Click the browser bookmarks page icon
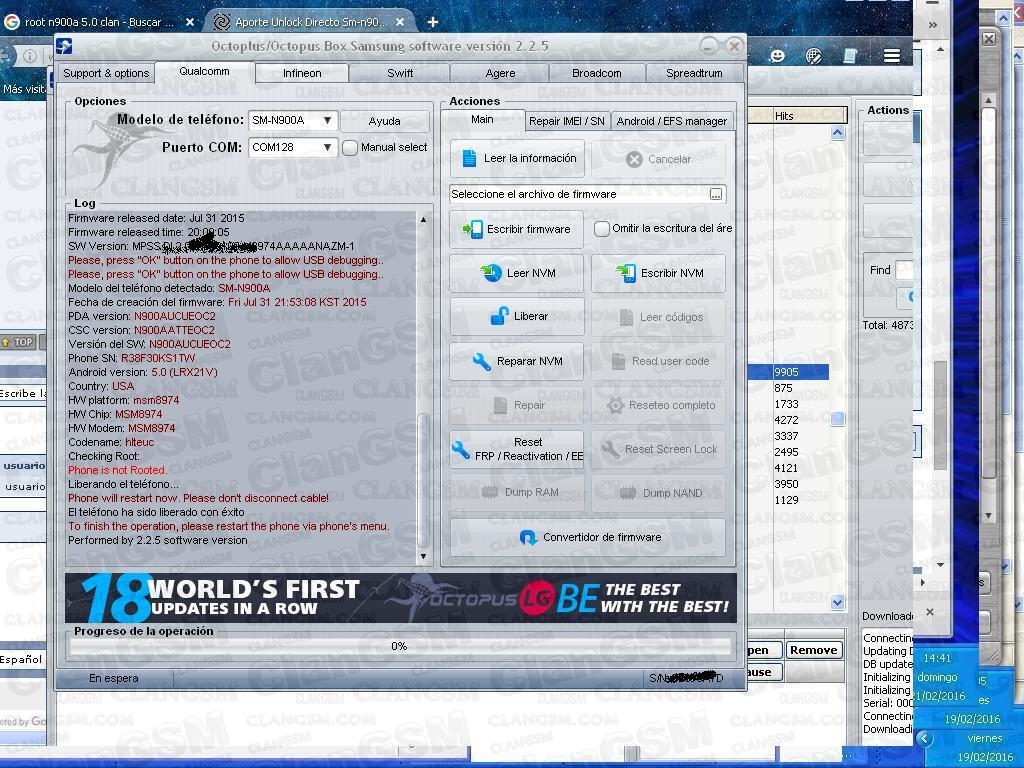 [x=850, y=56]
